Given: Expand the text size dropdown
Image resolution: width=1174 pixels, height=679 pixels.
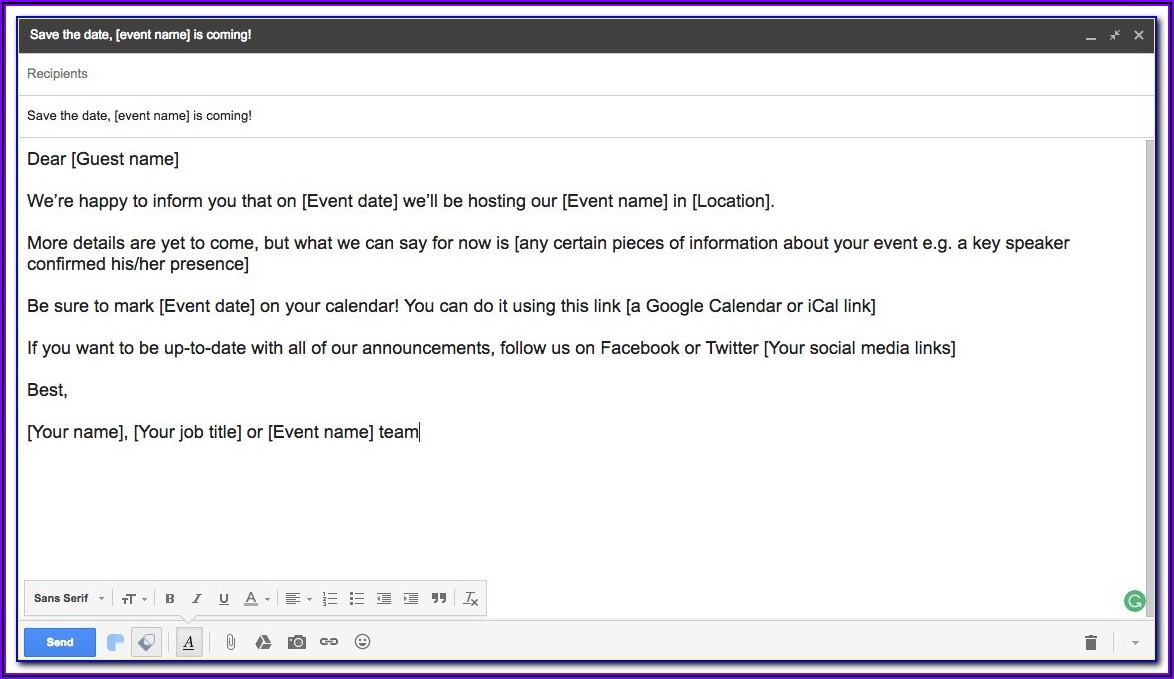Looking at the screenshot, I should click(133, 599).
